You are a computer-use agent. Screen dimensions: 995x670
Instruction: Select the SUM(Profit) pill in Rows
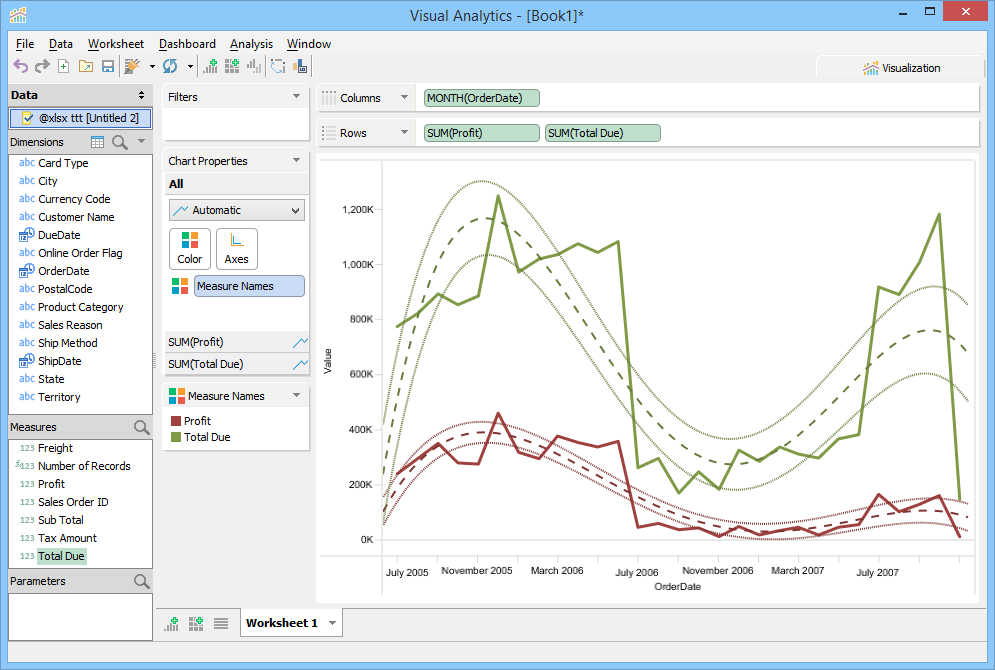tap(482, 133)
